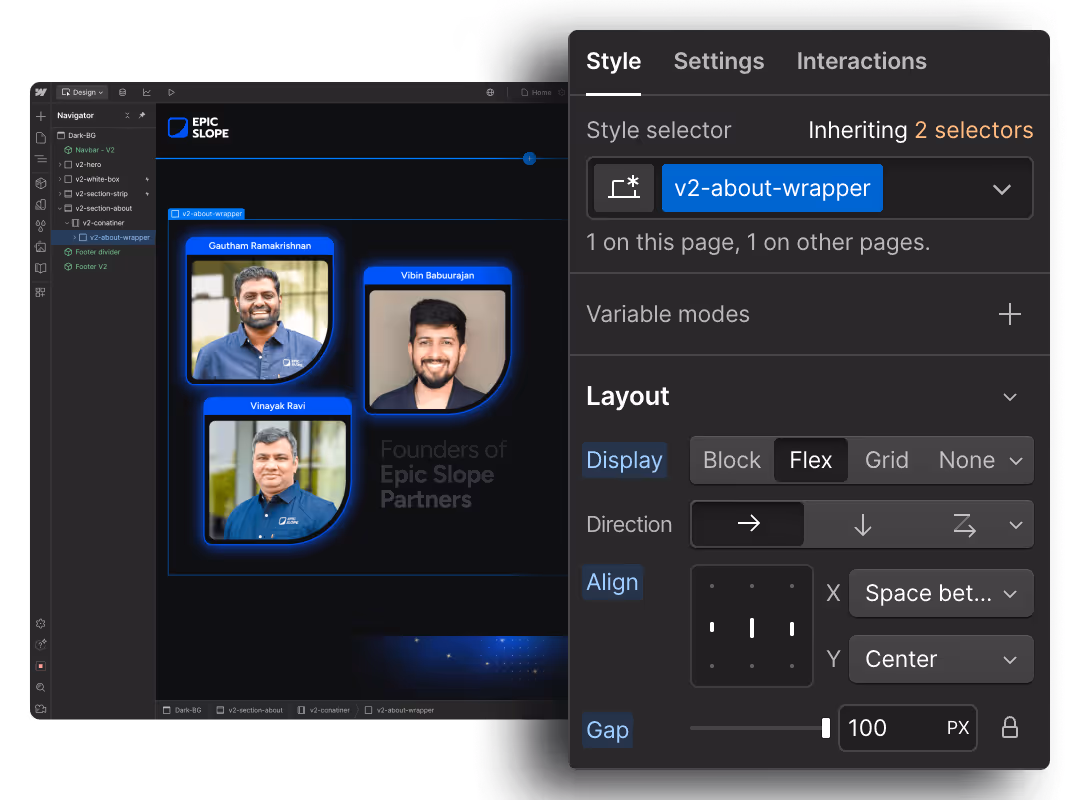Set Display to Flex

point(811,460)
